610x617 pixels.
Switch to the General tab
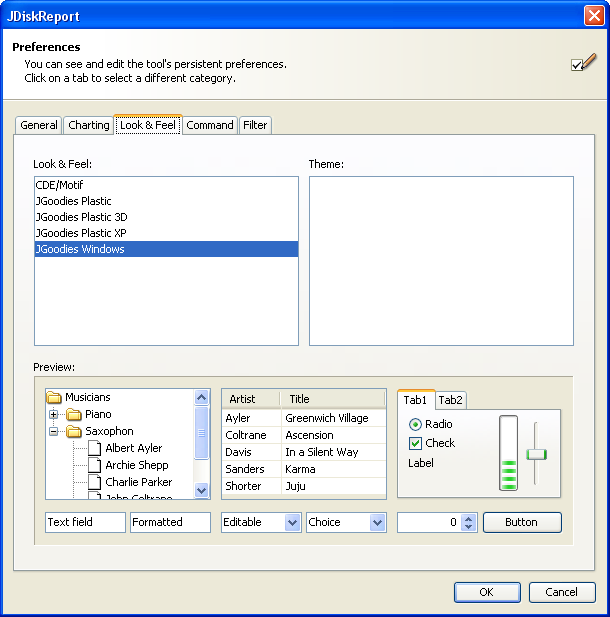click(39, 125)
